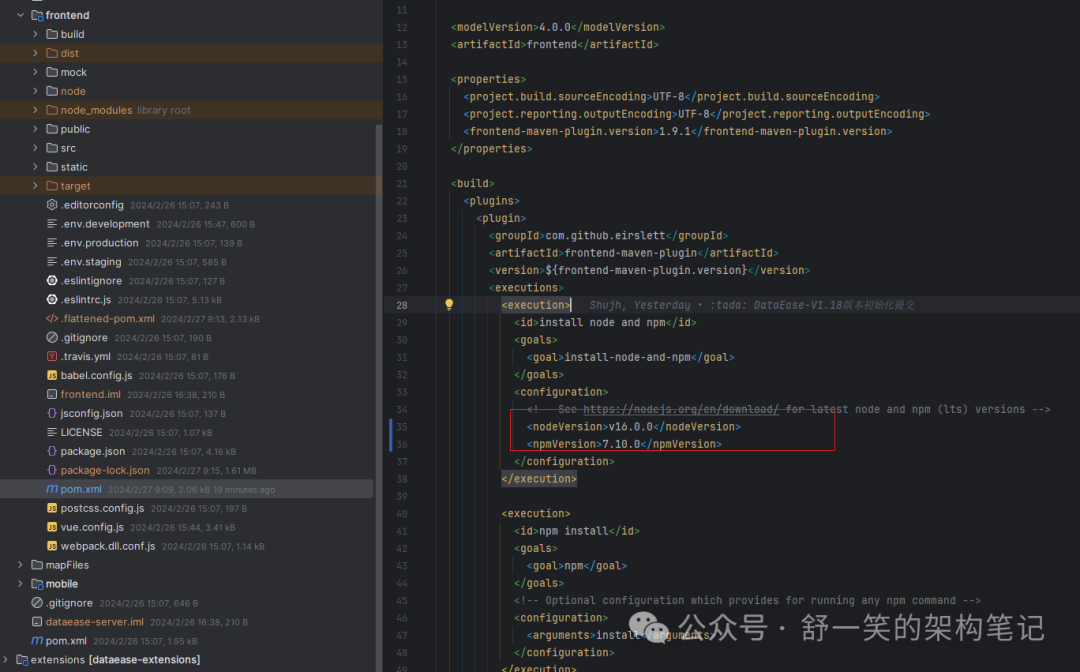The height and width of the screenshot is (672, 1080).
Task: Select the public folder in tree
Action: point(75,129)
